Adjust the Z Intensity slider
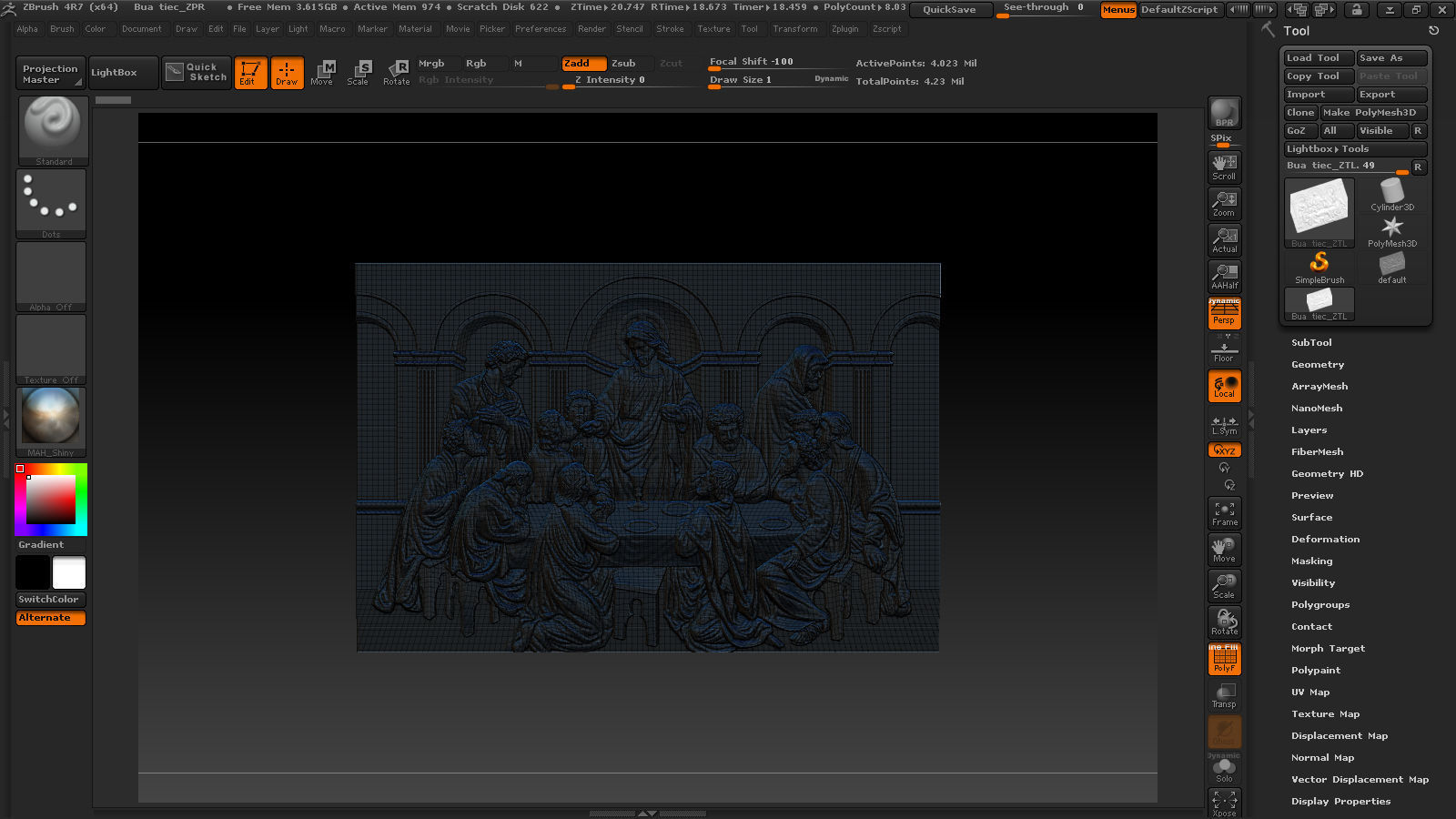 (632, 81)
